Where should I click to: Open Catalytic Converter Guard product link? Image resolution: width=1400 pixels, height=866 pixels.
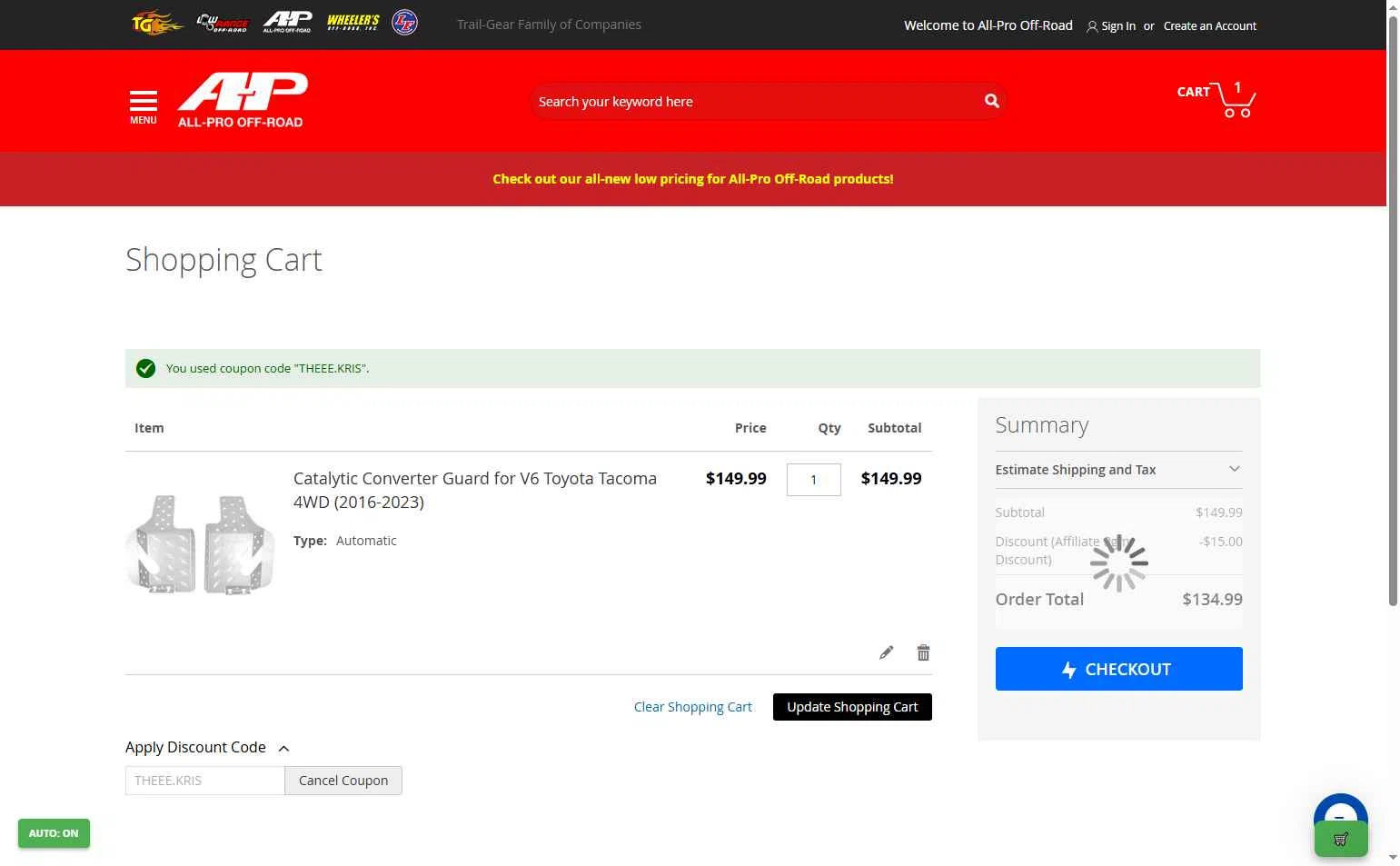[475, 490]
